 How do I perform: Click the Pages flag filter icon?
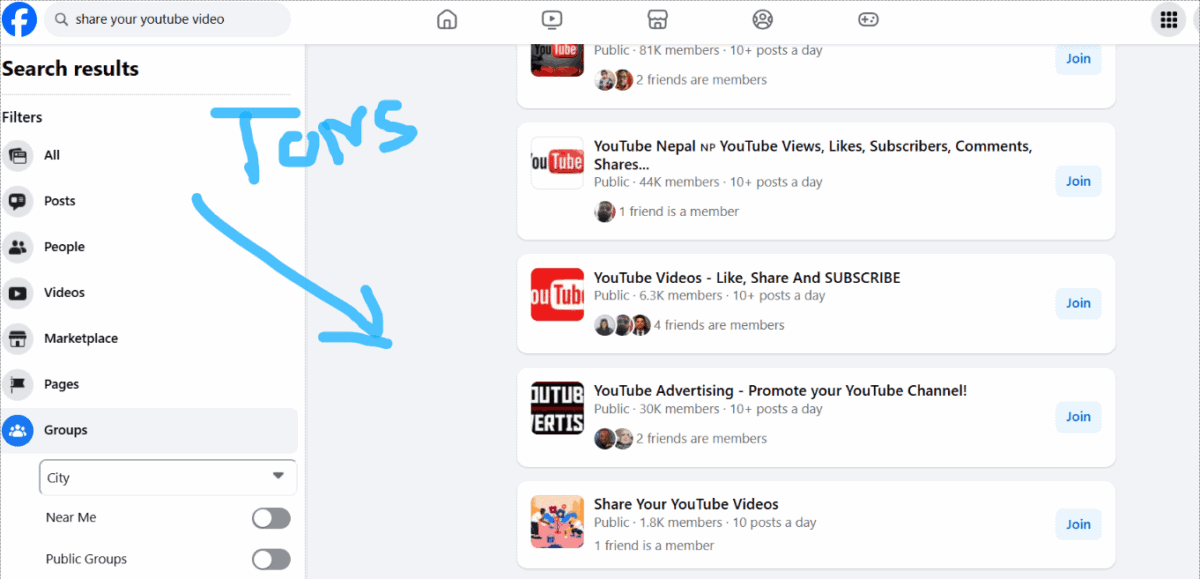tap(18, 384)
